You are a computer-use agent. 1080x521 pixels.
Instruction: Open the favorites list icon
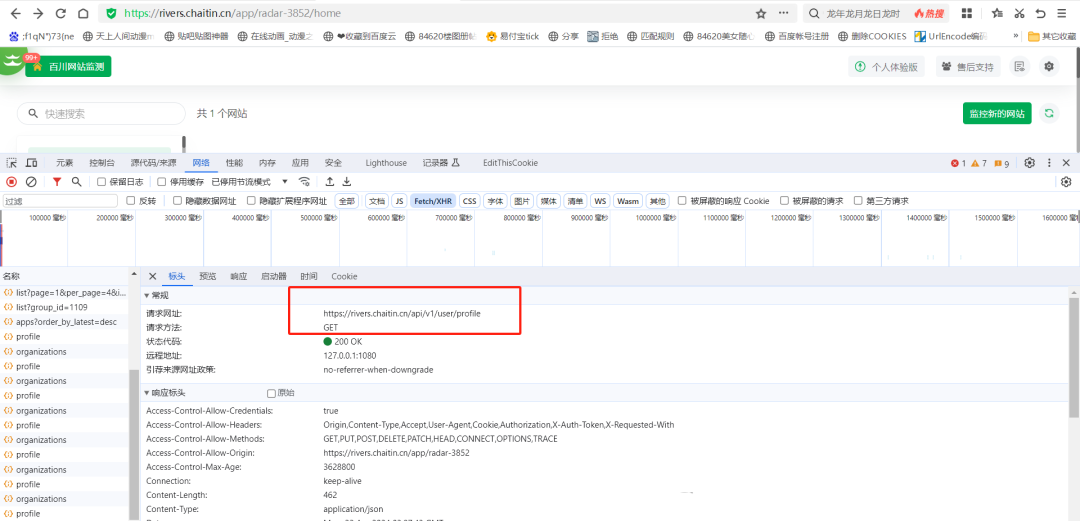pyautogui.click(x=997, y=13)
